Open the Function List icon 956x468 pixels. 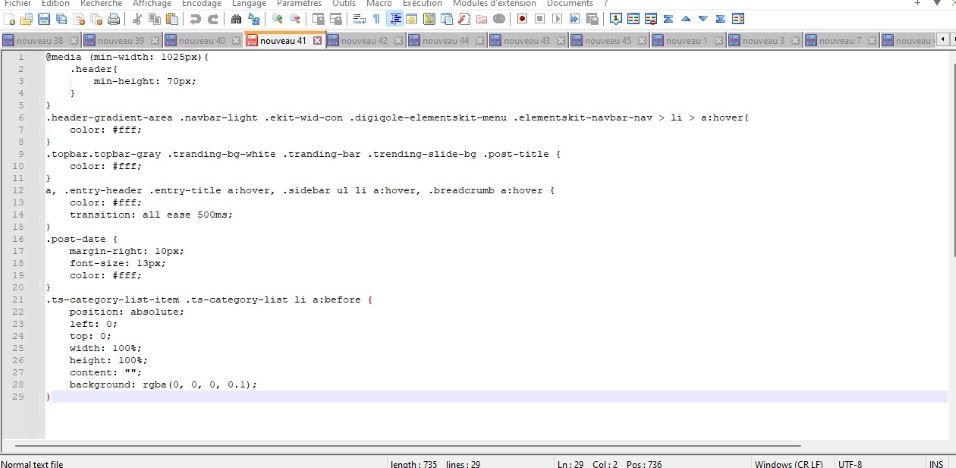coord(464,19)
